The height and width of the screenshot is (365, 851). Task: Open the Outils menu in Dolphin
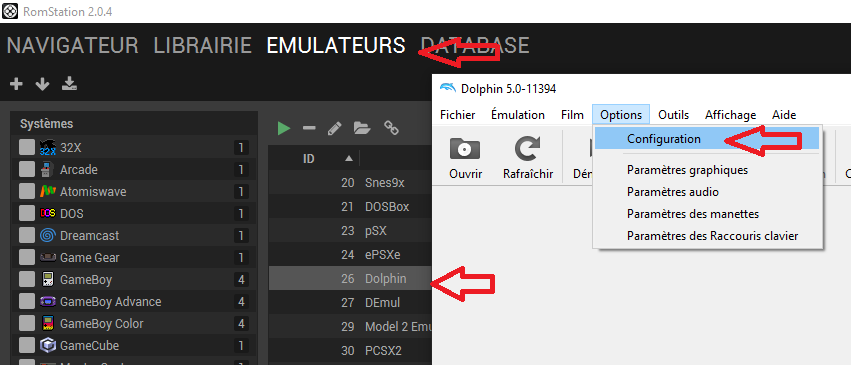tap(674, 115)
